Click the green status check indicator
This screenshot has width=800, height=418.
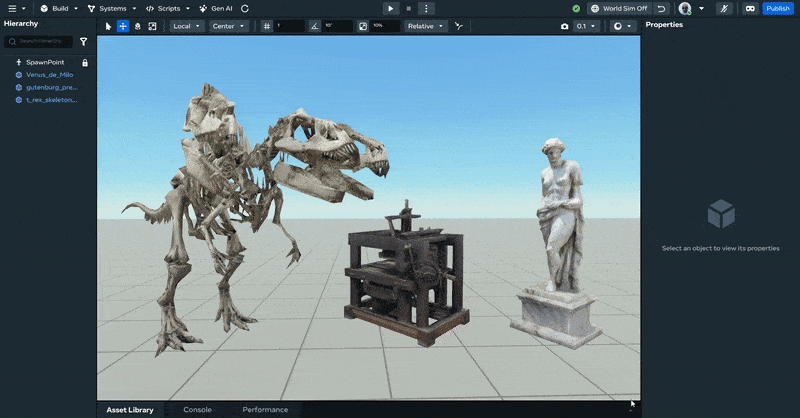pyautogui.click(x=576, y=9)
